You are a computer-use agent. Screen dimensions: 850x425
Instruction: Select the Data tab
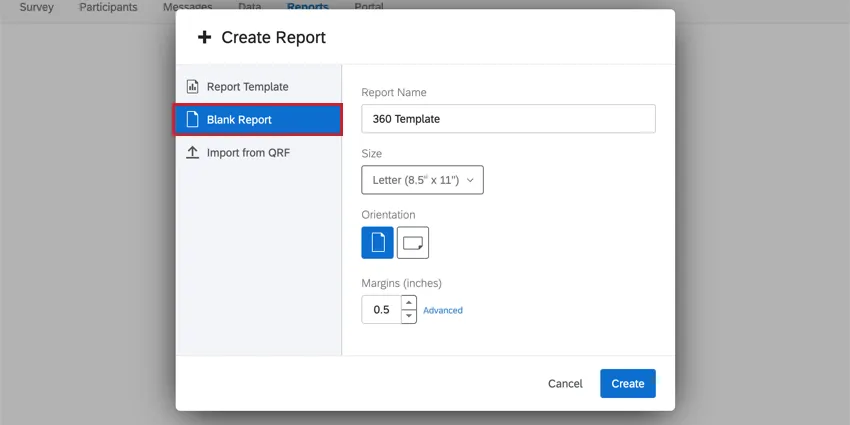click(250, 7)
